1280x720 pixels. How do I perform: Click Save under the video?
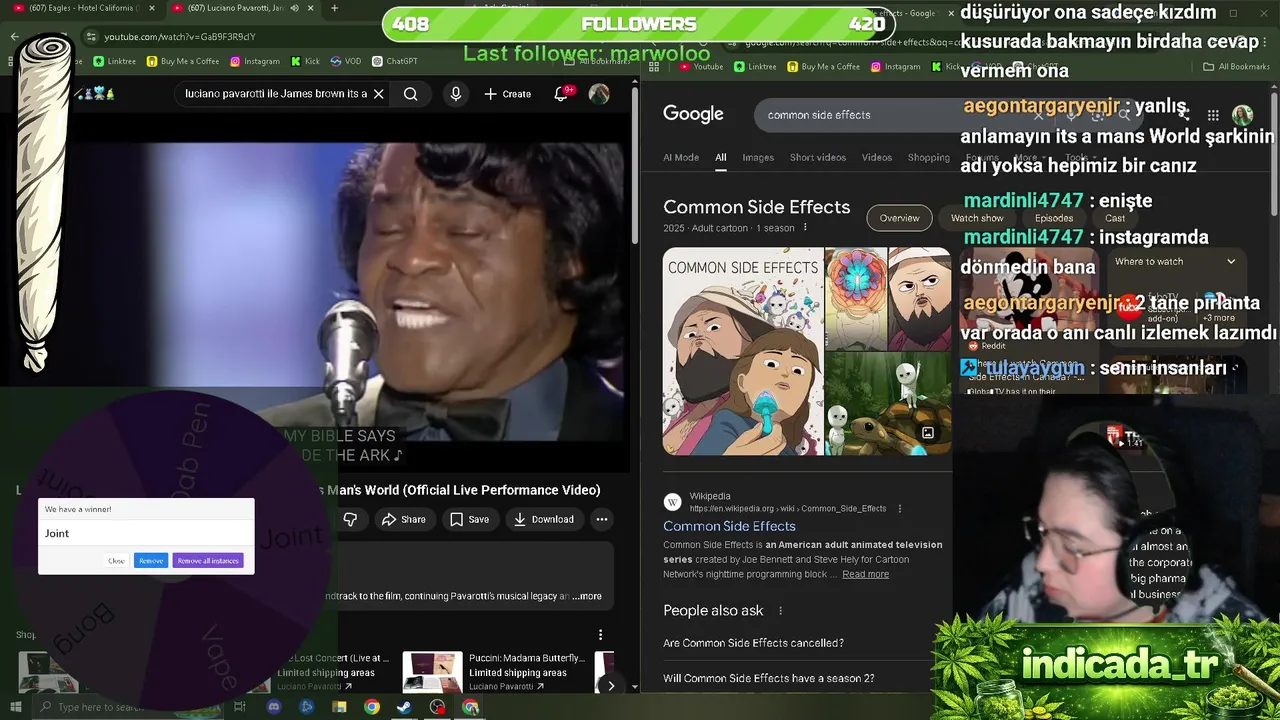point(469,519)
